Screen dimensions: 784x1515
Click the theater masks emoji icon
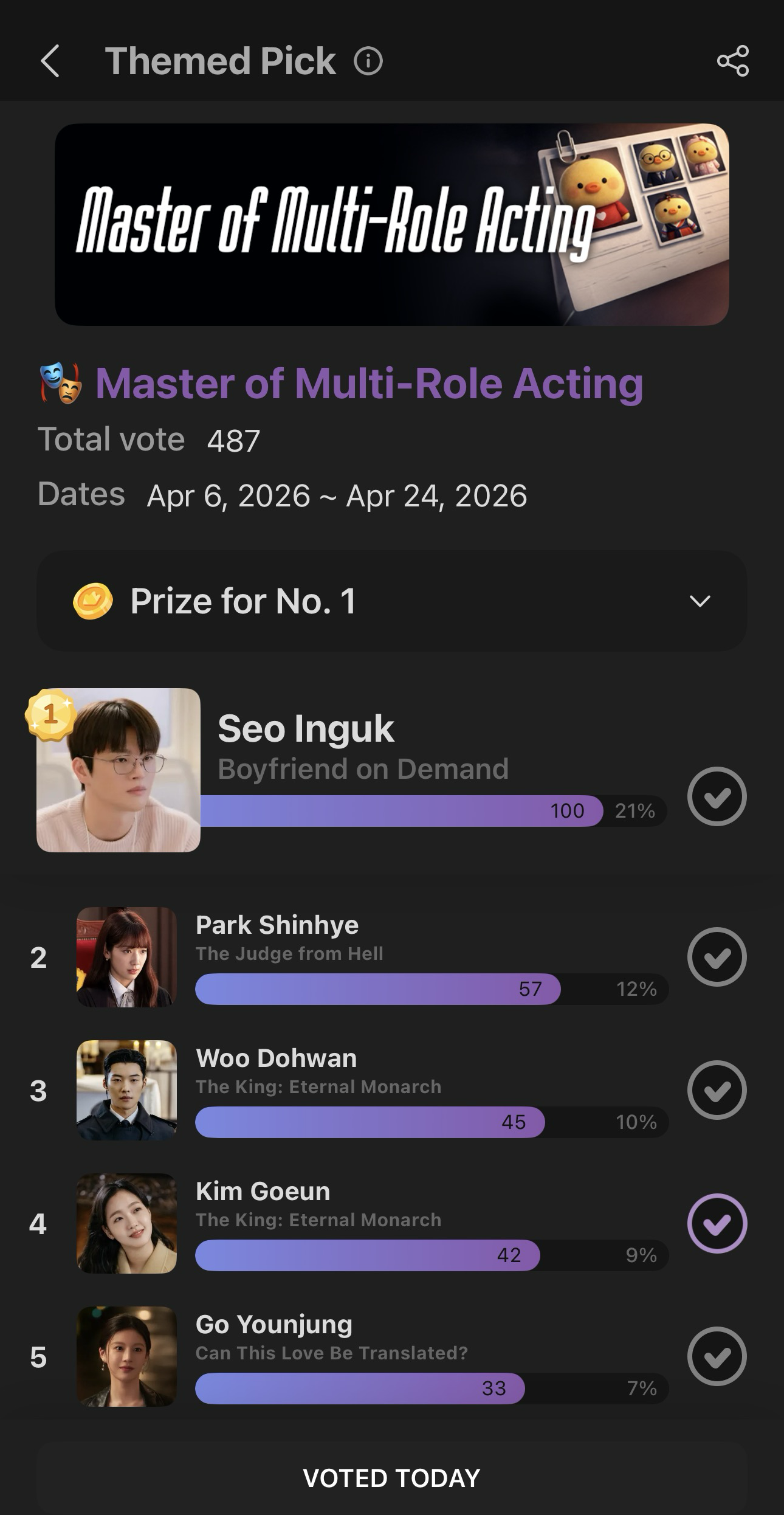(61, 383)
